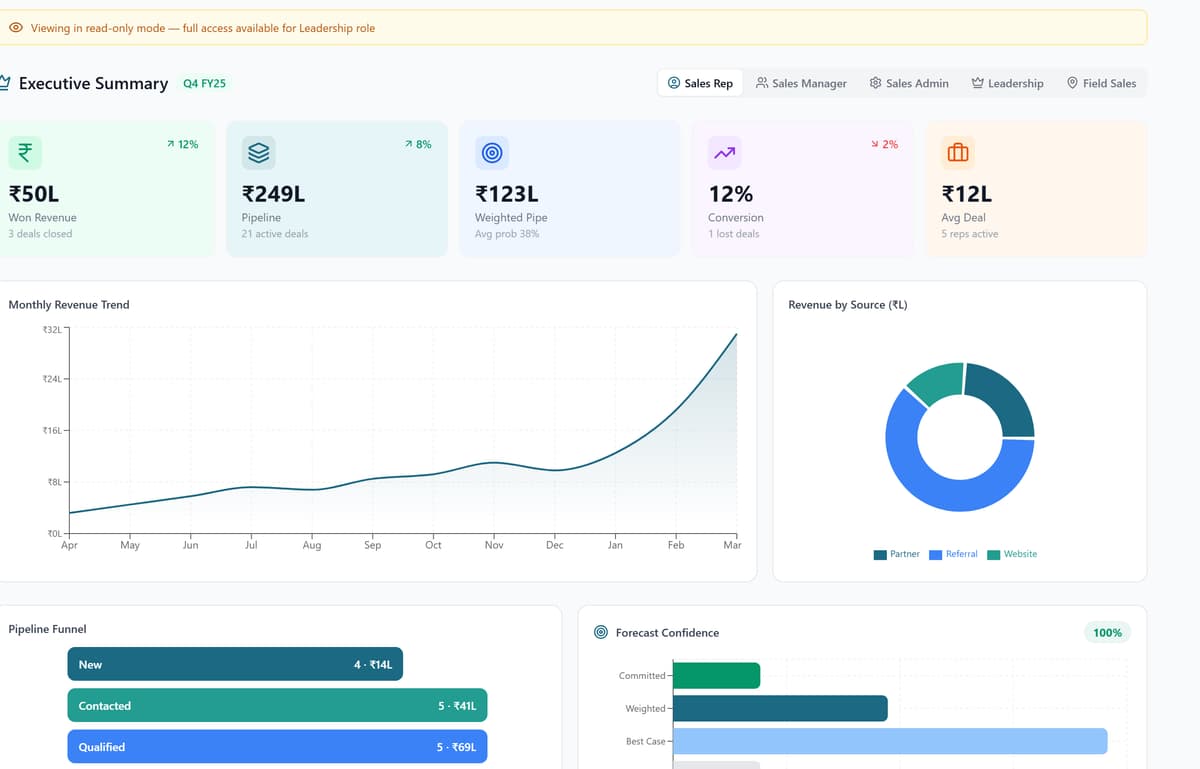This screenshot has width=1200, height=769.
Task: Click the Monthly Revenue Trend title
Action: (69, 304)
